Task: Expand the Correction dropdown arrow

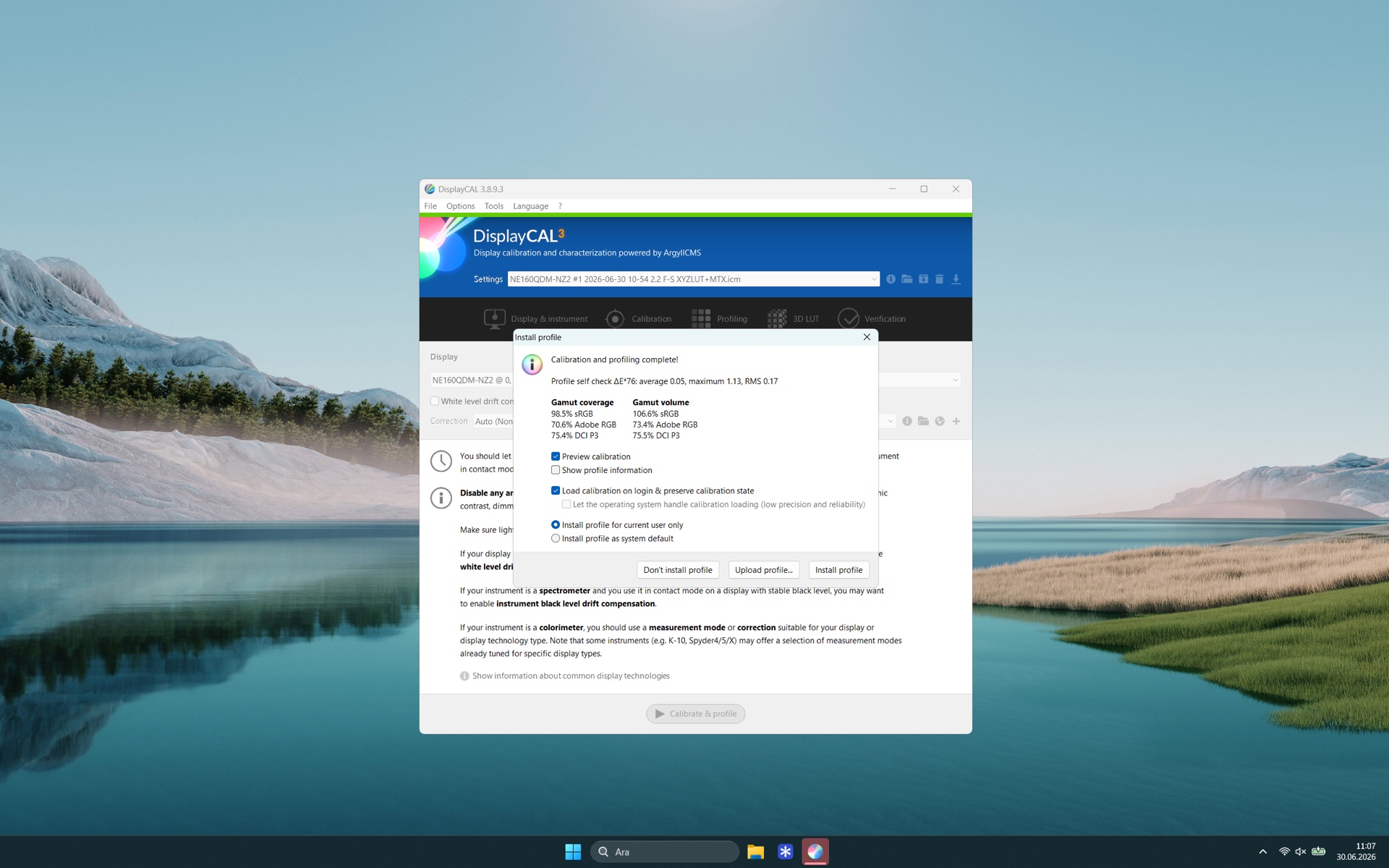Action: tap(890, 421)
